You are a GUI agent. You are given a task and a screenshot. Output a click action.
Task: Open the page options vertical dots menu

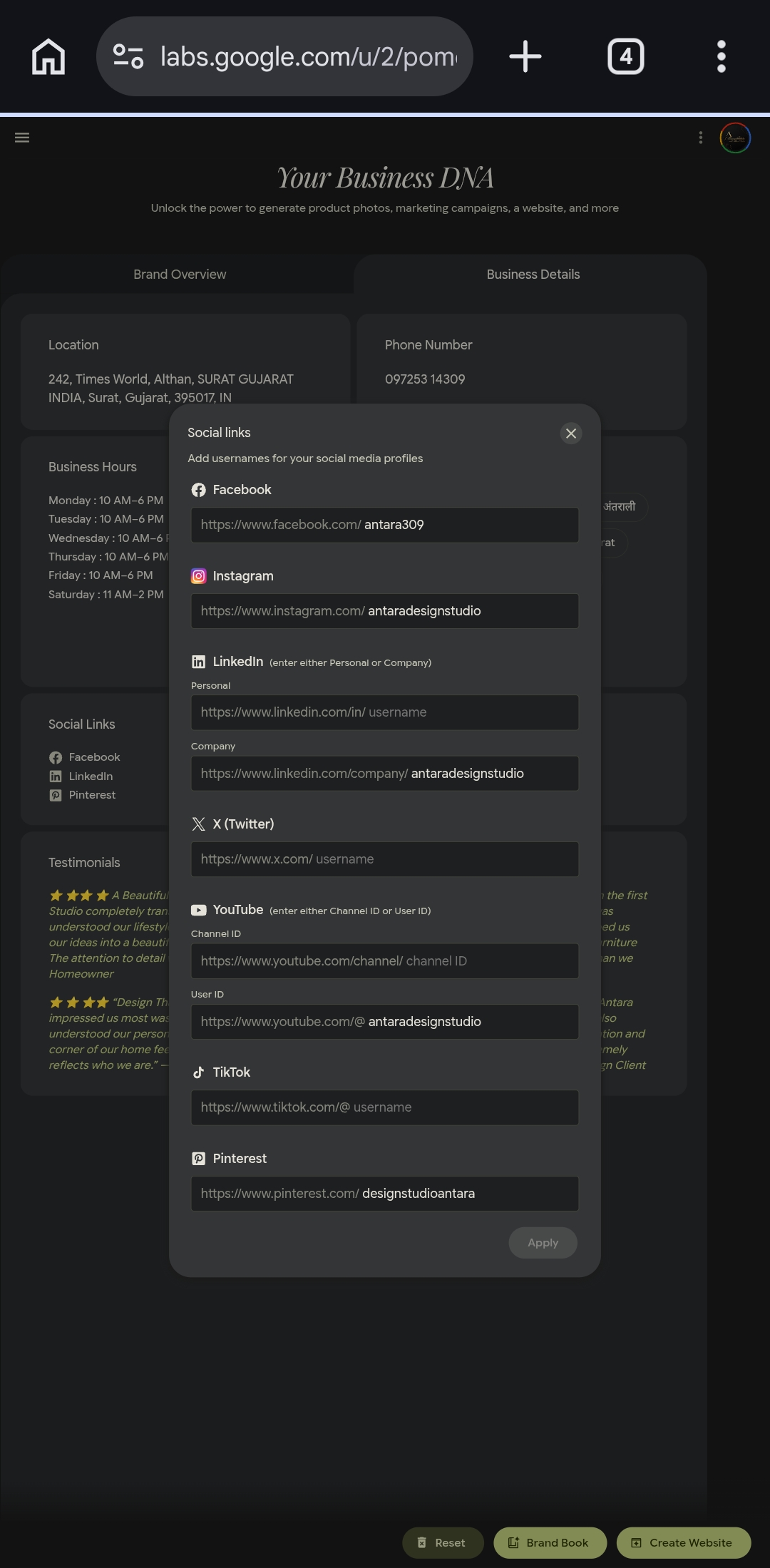(x=701, y=138)
